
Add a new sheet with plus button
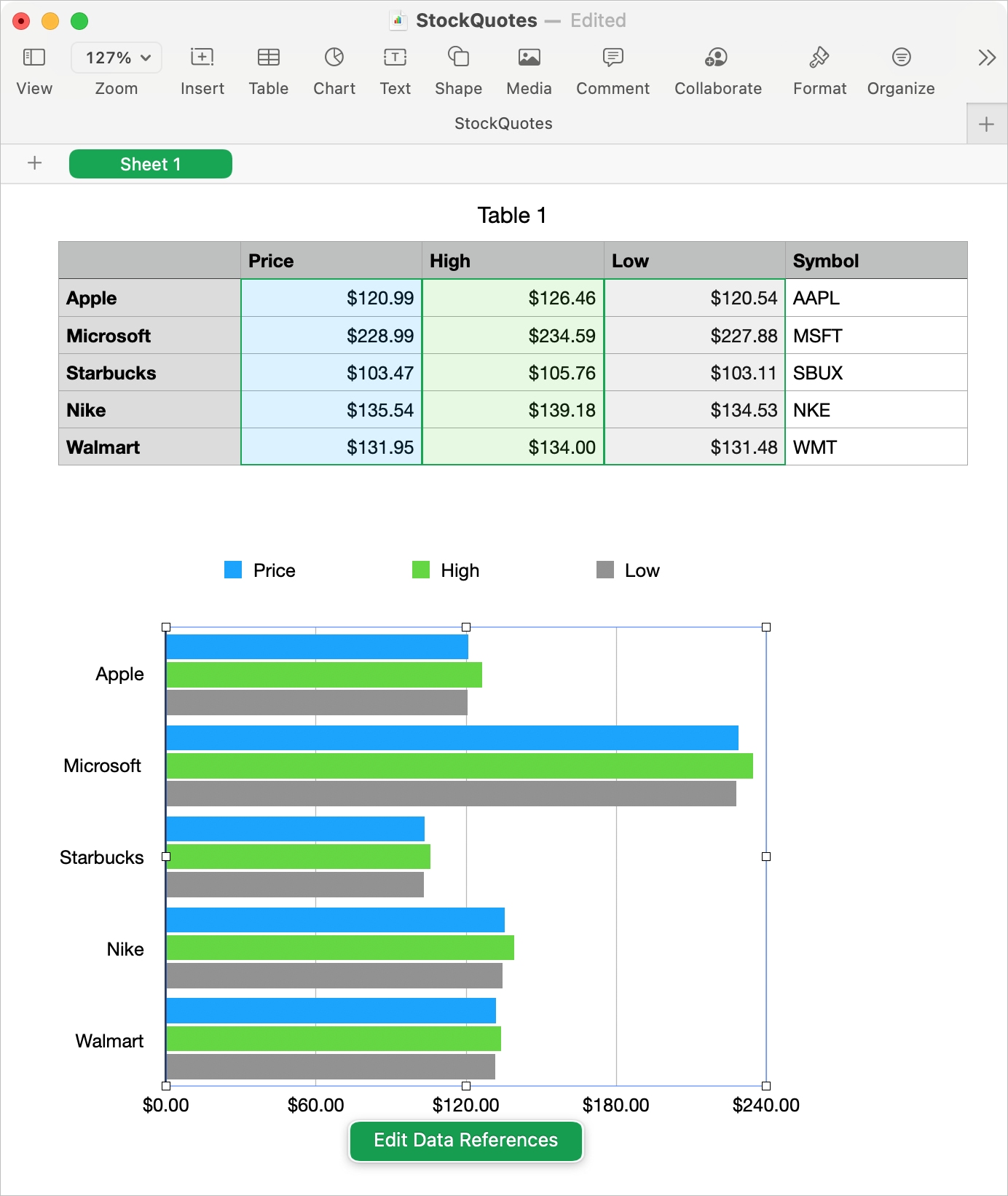click(34, 163)
